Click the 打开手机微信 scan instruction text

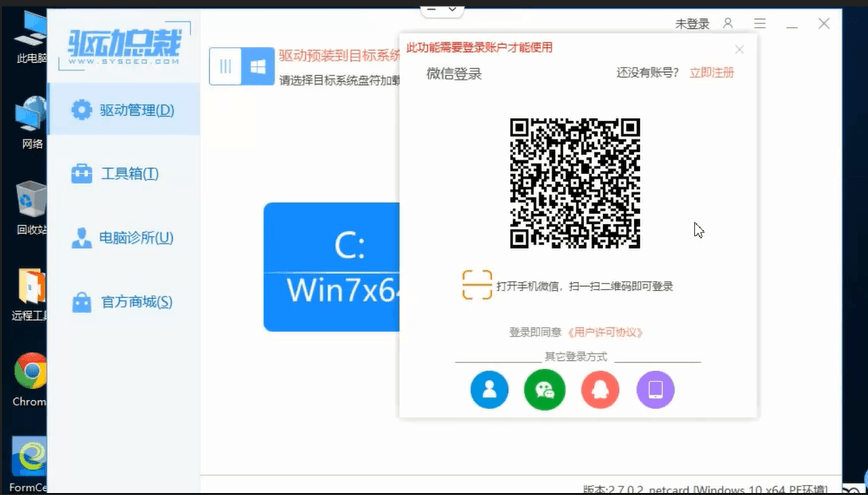click(585, 286)
